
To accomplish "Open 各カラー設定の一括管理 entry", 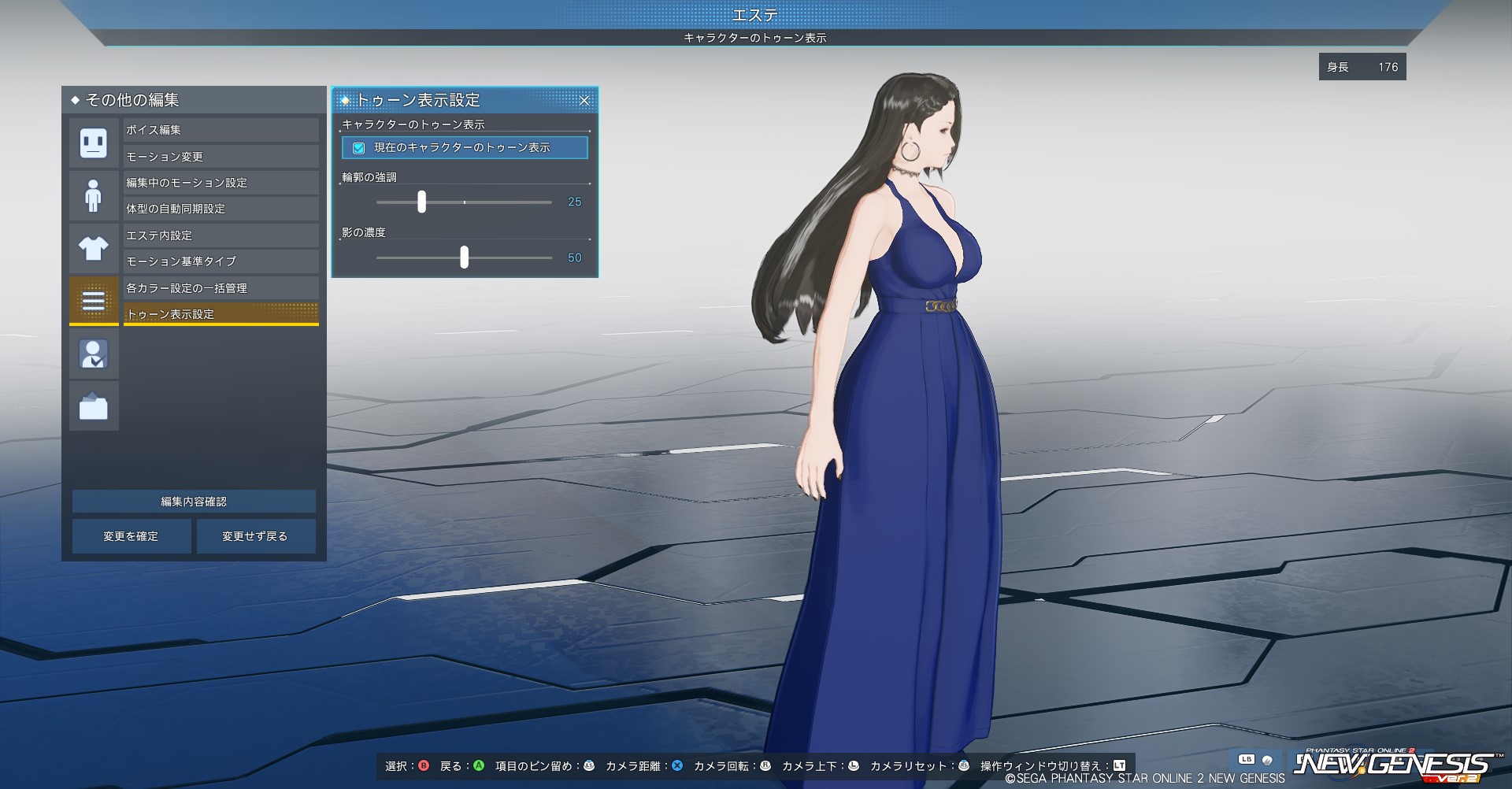I will coord(221,288).
